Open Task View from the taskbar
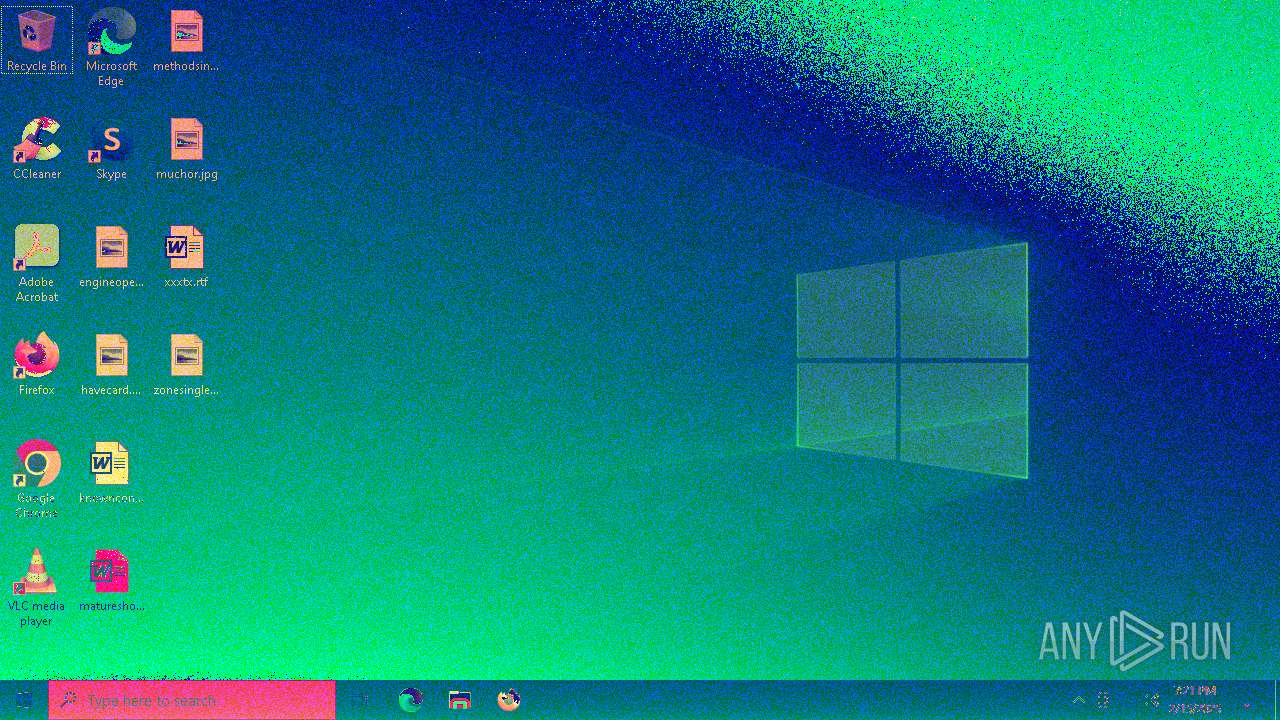Viewport: 1280px width, 720px height. pyautogui.click(x=360, y=700)
